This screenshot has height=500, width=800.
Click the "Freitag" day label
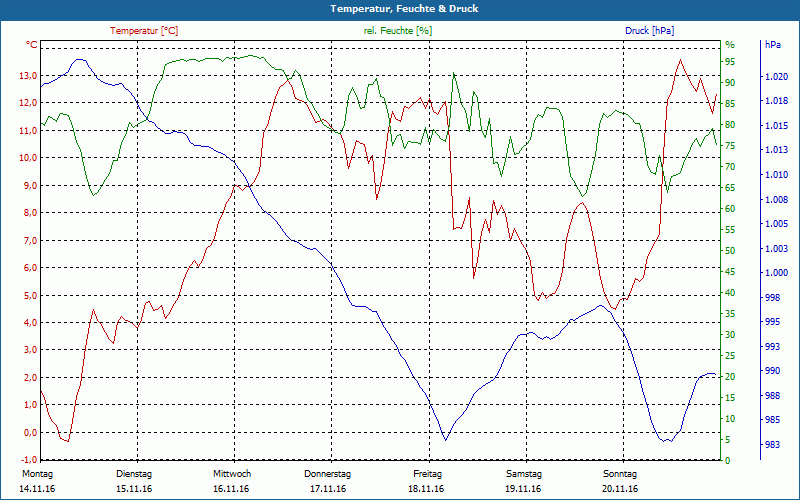428,474
